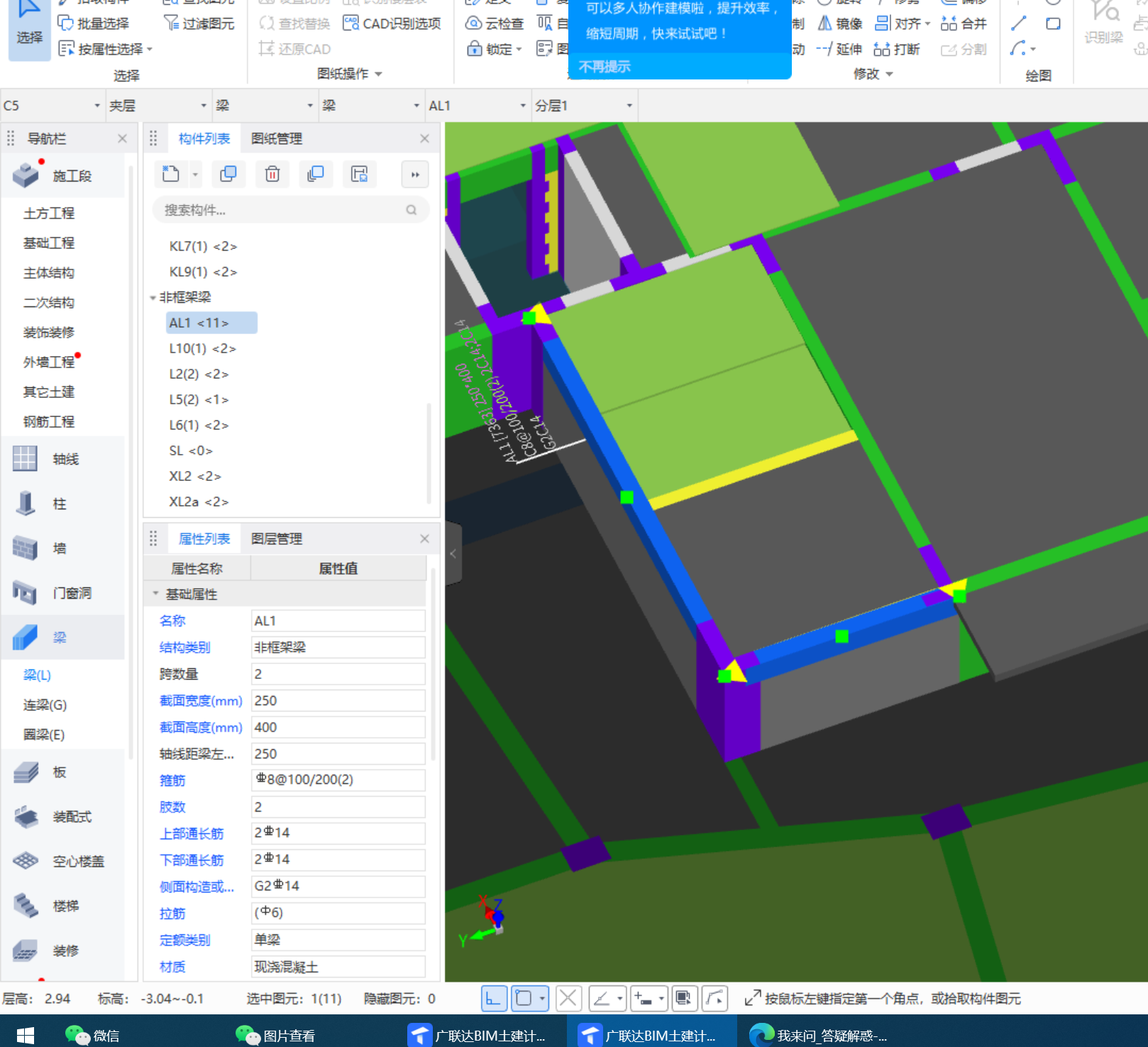The width and height of the screenshot is (1148, 1047).
Task: Click the 箍筋 property value field
Action: [338, 780]
